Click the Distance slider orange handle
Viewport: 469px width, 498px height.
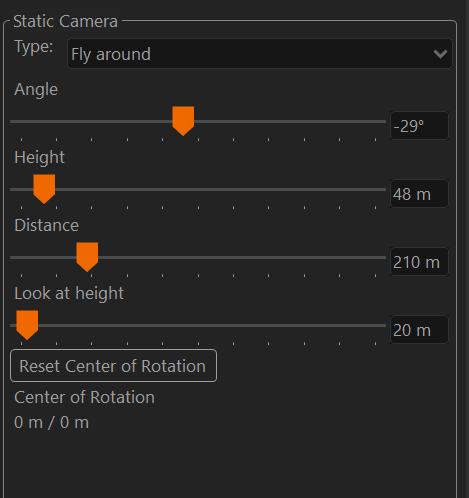87,257
